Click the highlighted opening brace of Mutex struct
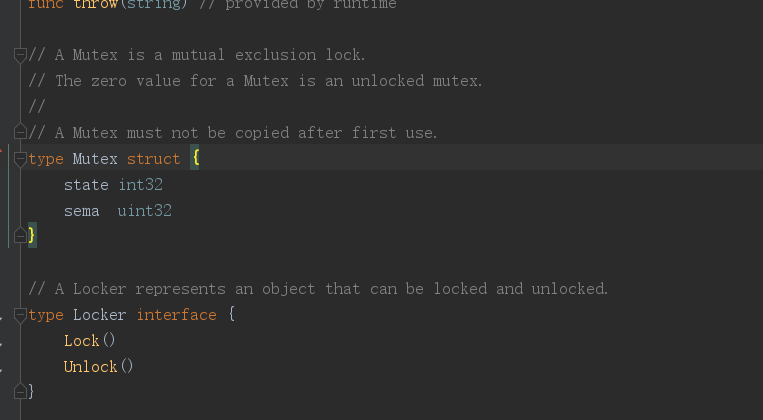763x420 pixels. (x=196, y=159)
